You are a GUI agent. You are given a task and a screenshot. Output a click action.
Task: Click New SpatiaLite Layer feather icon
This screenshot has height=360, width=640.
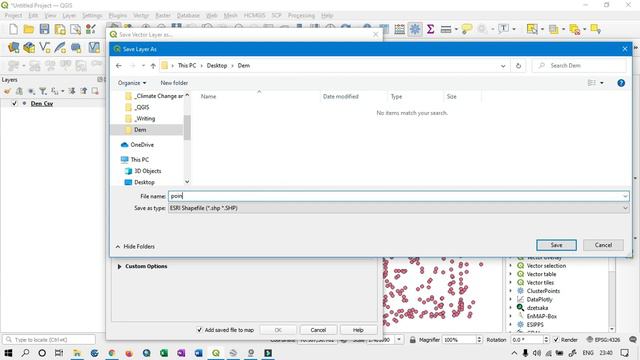(x=60, y=48)
